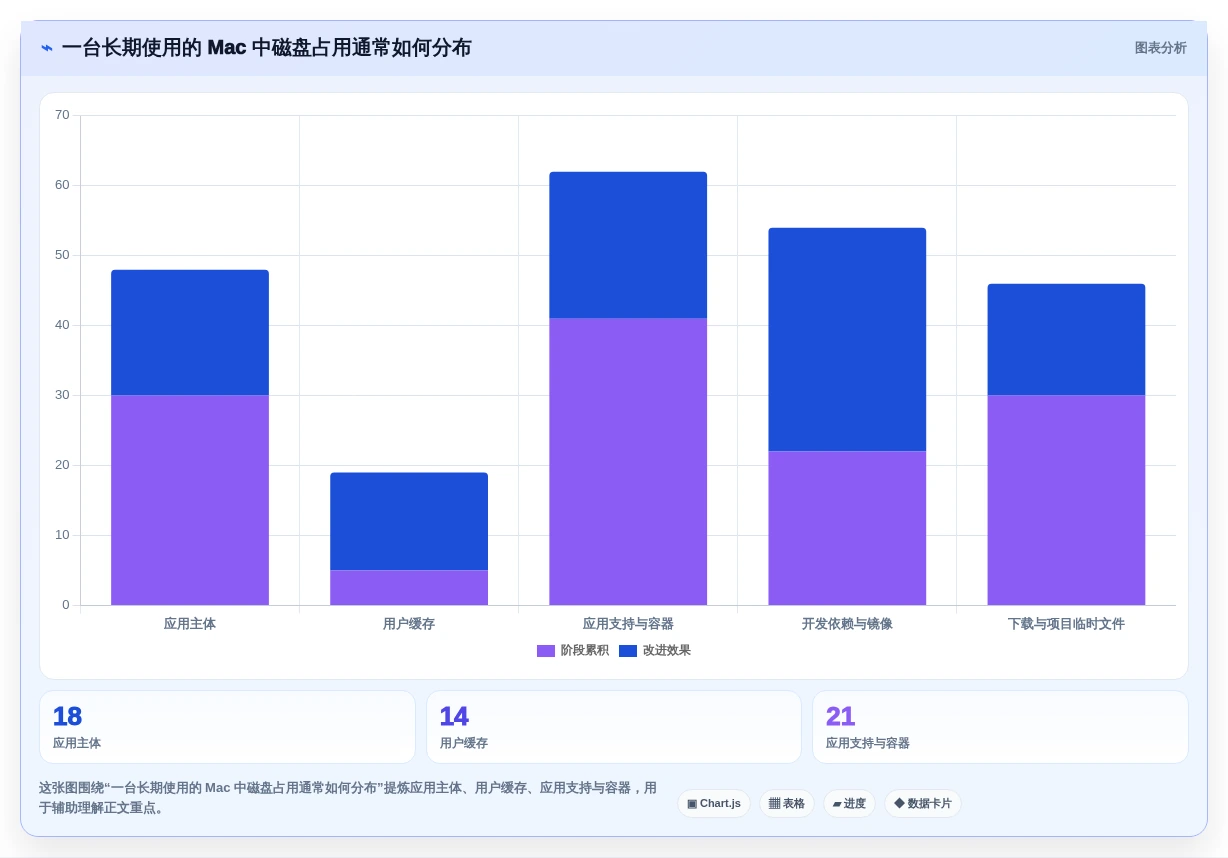1228x858 pixels.
Task: Click the blue bar segment for 应用主体
Action: pos(190,332)
